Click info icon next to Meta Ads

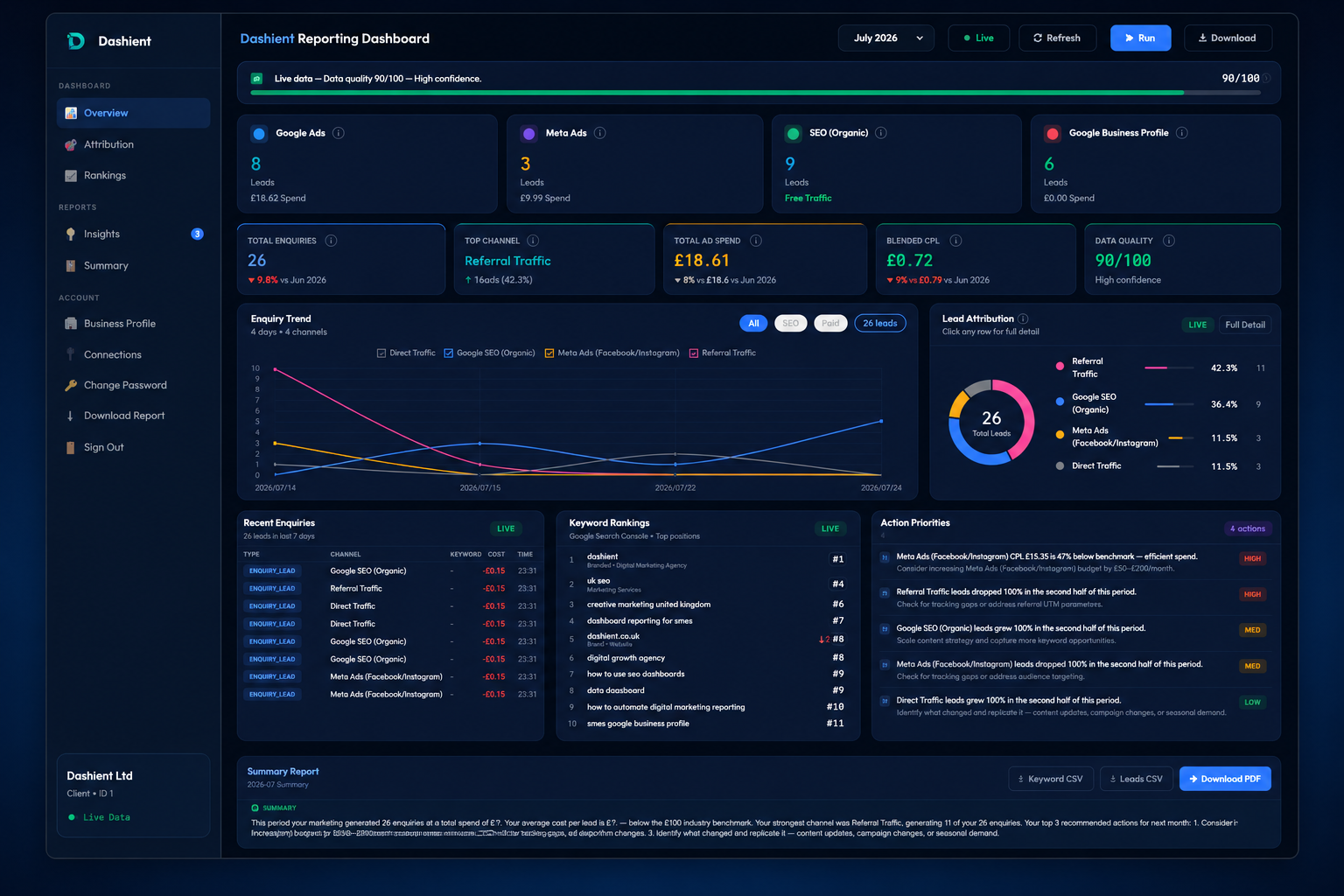(600, 133)
